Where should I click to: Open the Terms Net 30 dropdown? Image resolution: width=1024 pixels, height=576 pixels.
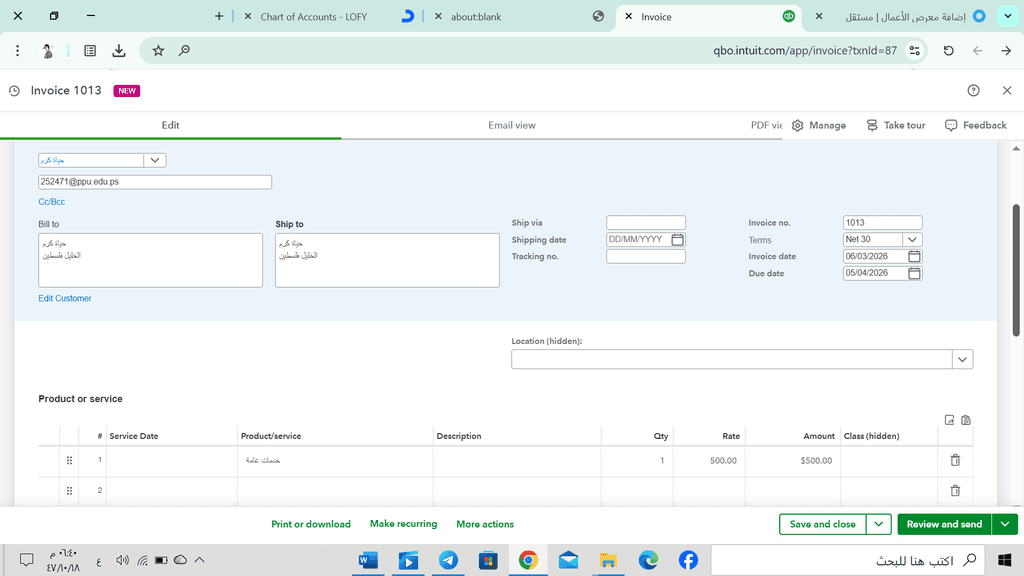tap(911, 240)
